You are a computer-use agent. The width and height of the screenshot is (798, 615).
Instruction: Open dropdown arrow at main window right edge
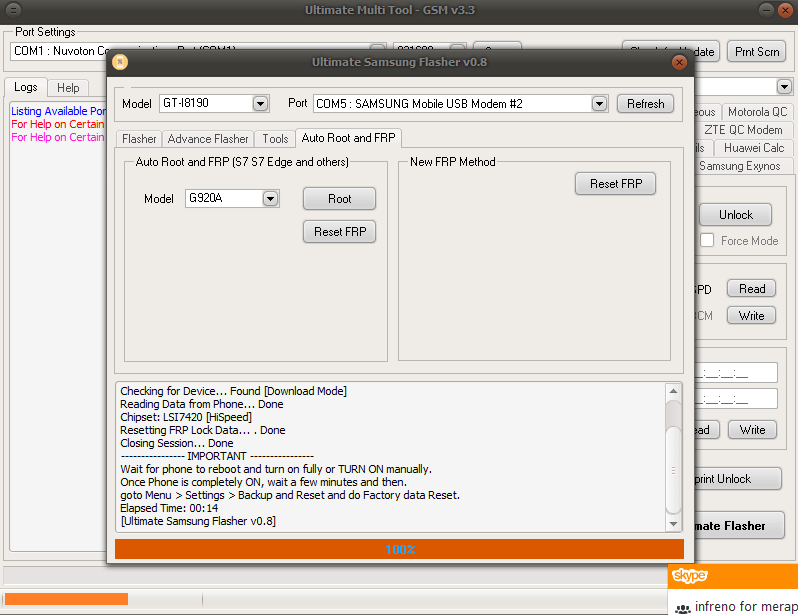(x=784, y=87)
